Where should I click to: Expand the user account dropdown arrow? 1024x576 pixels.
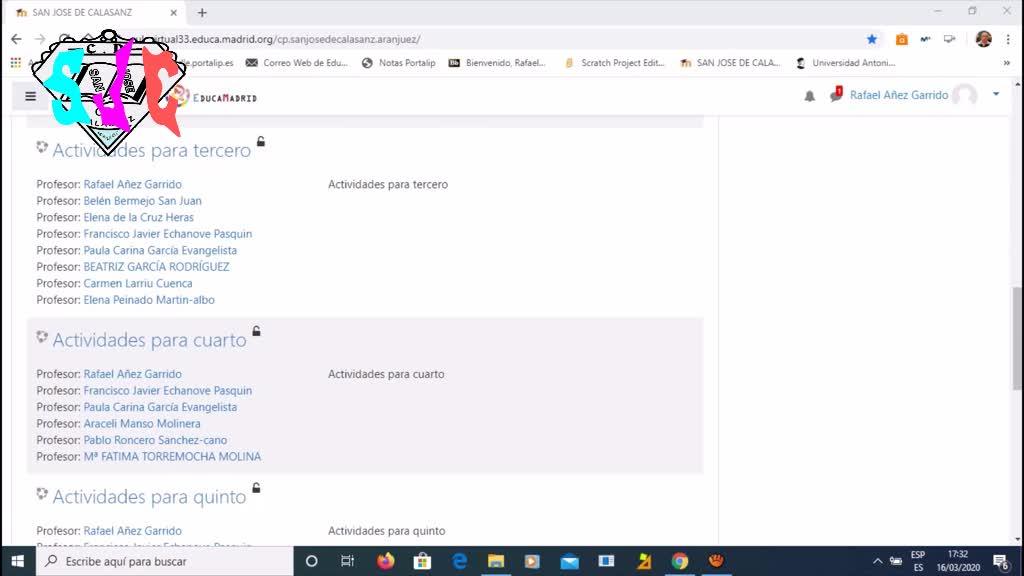point(996,94)
